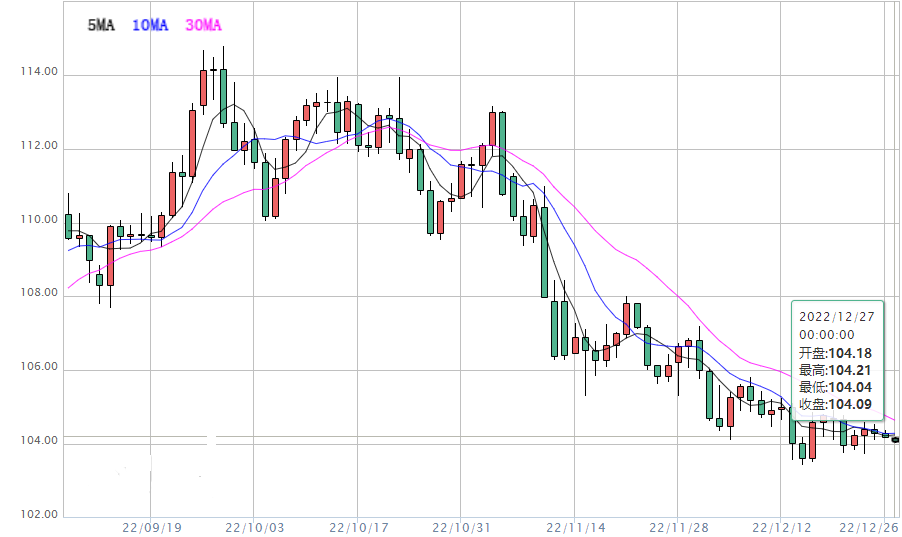Screen dimensions: 902x537
Task: Click the 108.00 price axis label
Action: [x=39, y=292]
